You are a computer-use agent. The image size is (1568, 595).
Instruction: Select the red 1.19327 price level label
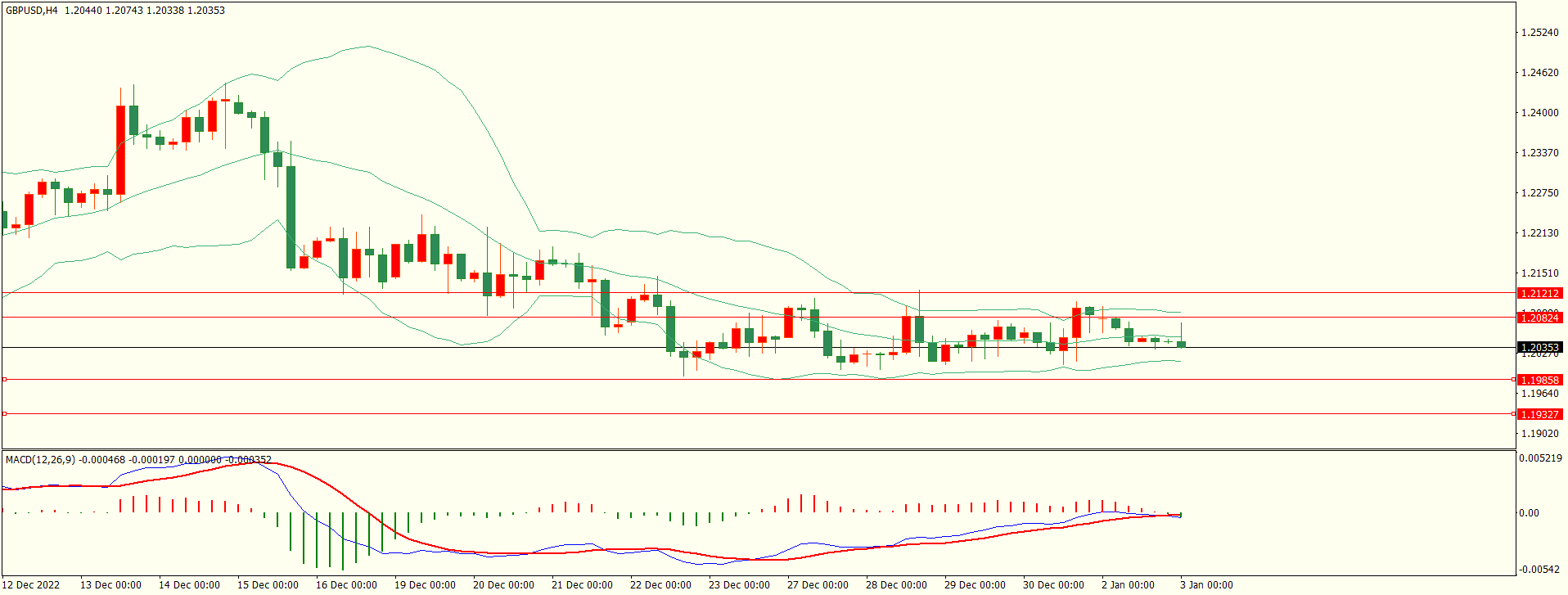pos(1539,414)
